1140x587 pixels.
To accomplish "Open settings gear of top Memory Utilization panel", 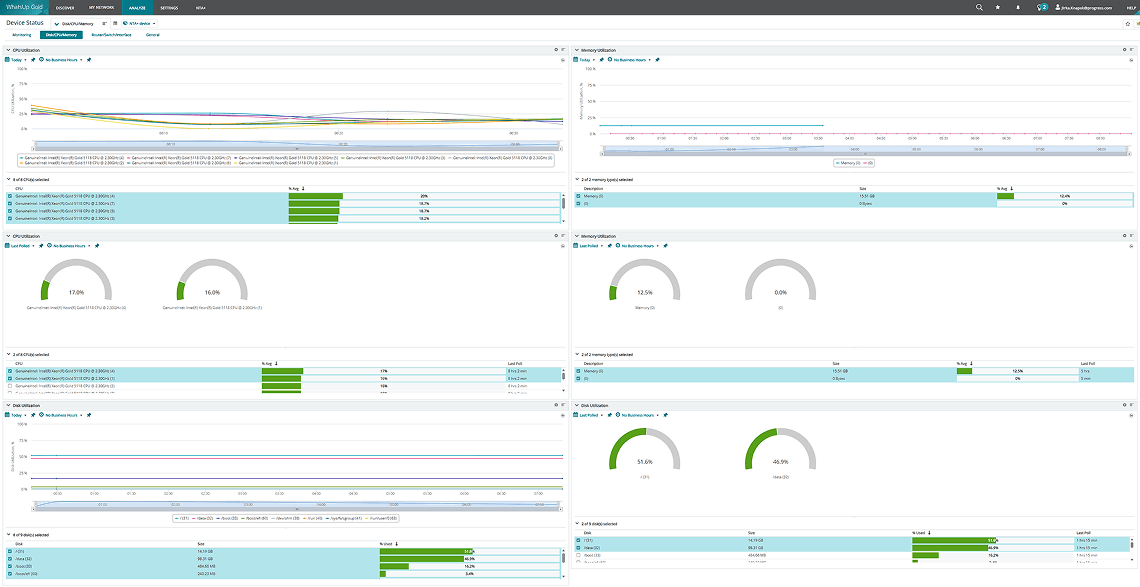I will point(1125,49).
